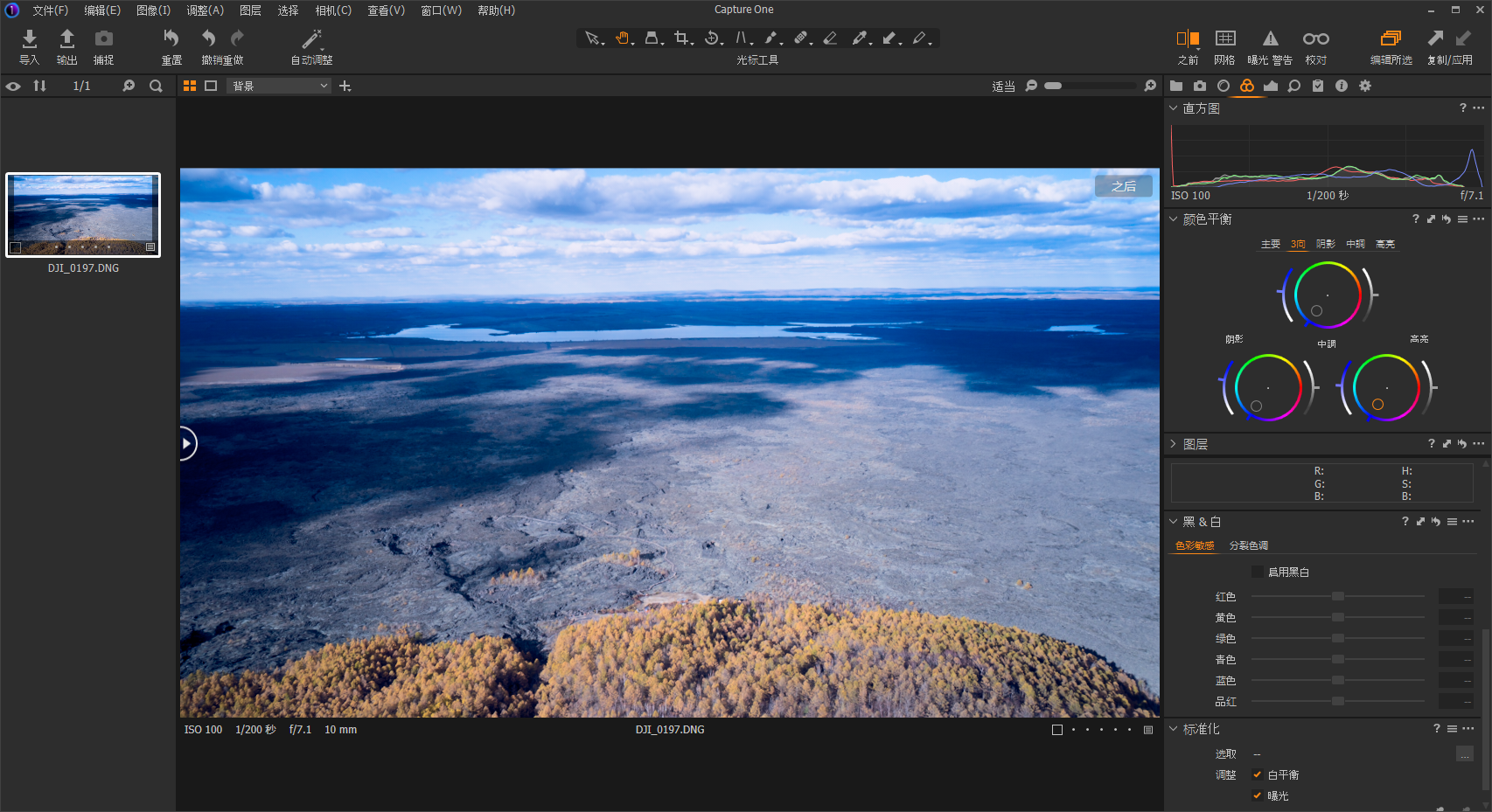1492x812 pixels.
Task: Click Edit Selected (编辑所选) icon
Action: pyautogui.click(x=1391, y=38)
